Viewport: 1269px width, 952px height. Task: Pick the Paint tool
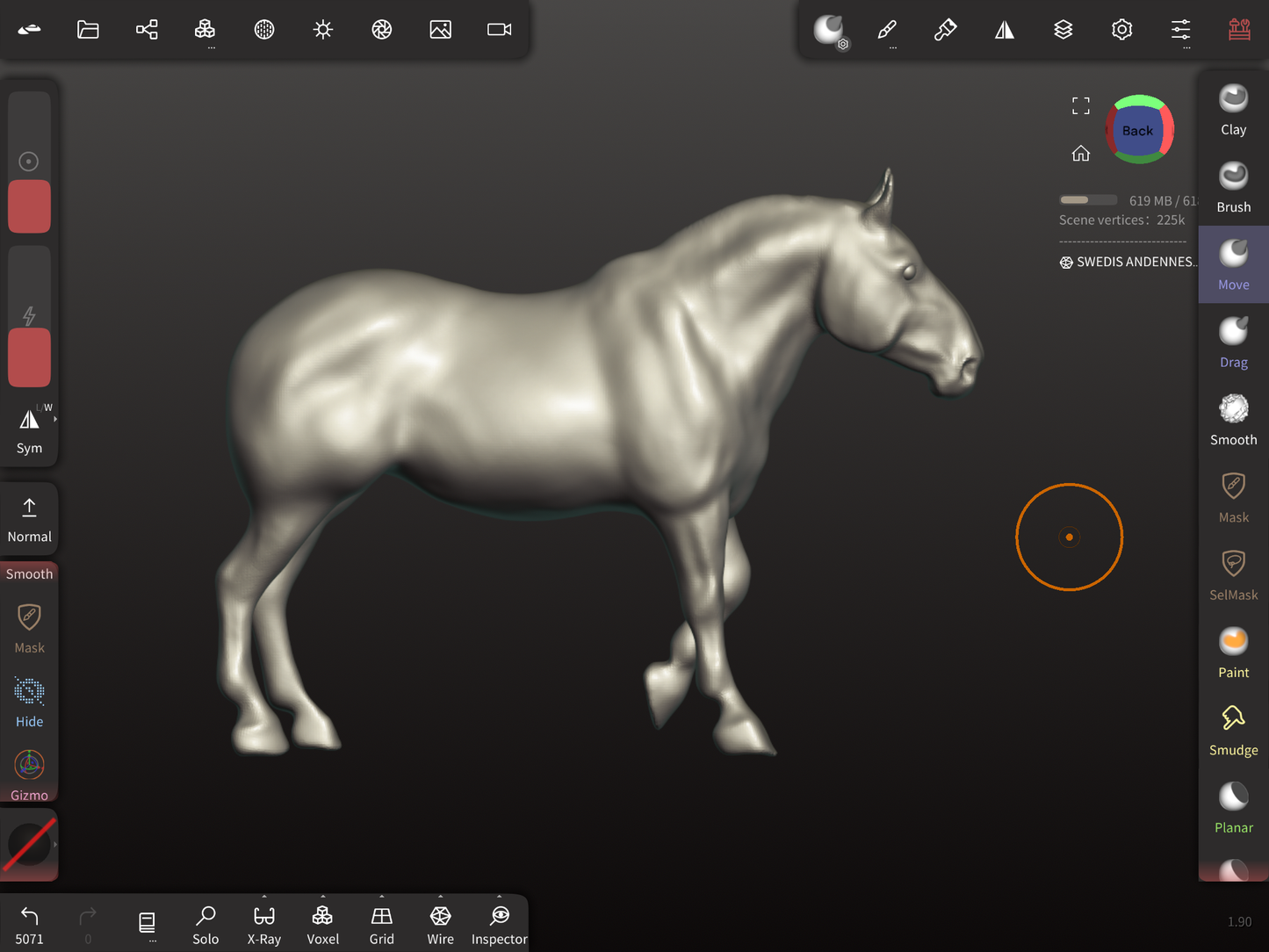[x=1233, y=653]
